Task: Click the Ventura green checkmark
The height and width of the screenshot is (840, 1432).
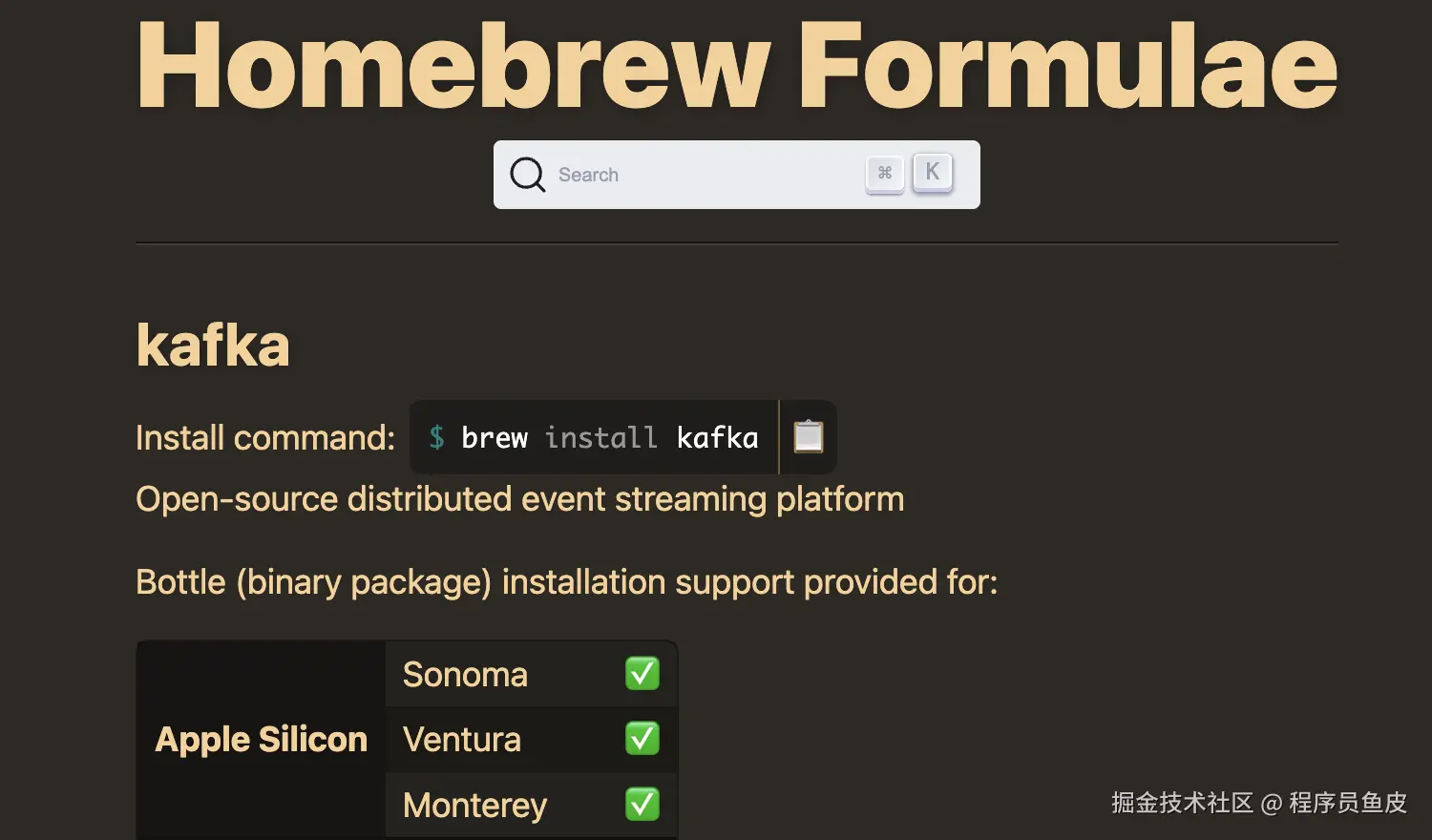Action: click(x=642, y=739)
